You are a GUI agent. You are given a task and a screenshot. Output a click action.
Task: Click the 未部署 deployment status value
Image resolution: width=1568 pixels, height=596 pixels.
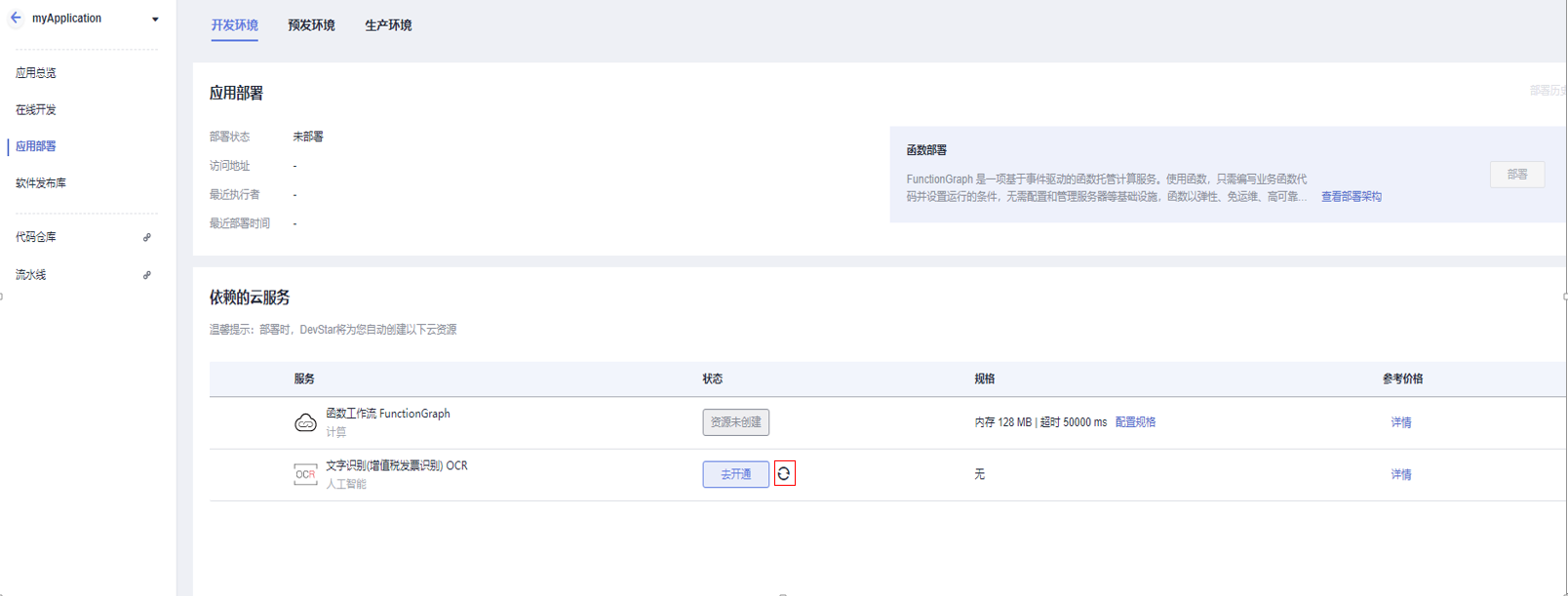(x=308, y=137)
